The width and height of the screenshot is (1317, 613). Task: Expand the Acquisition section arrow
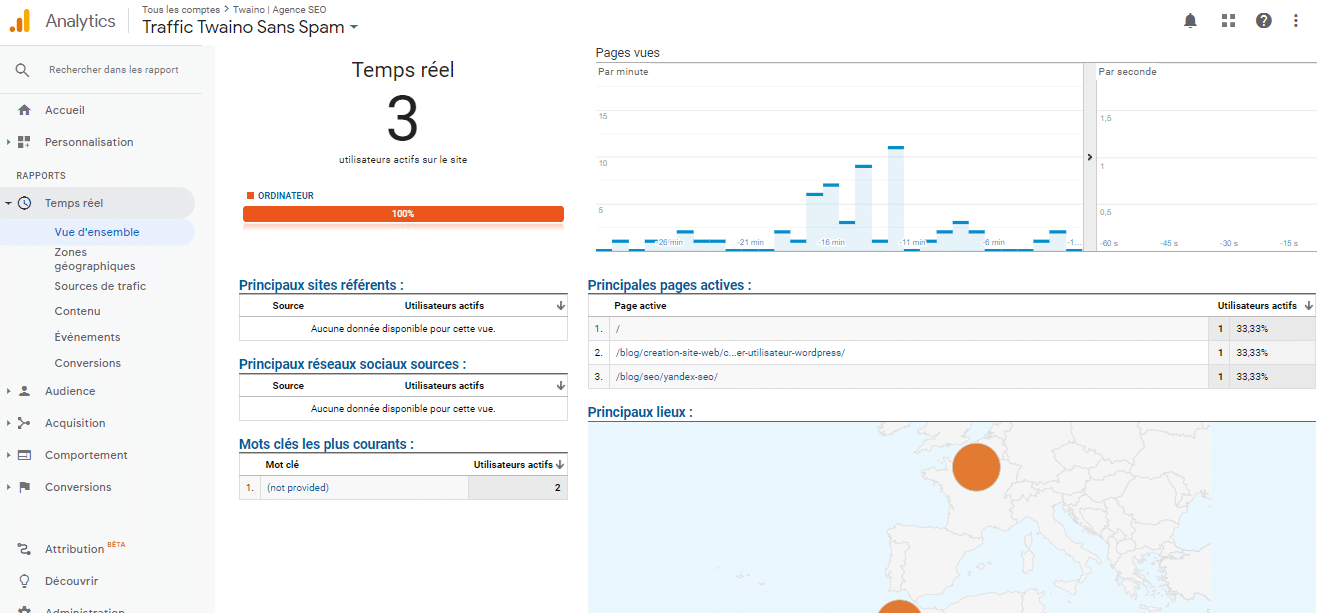8,423
